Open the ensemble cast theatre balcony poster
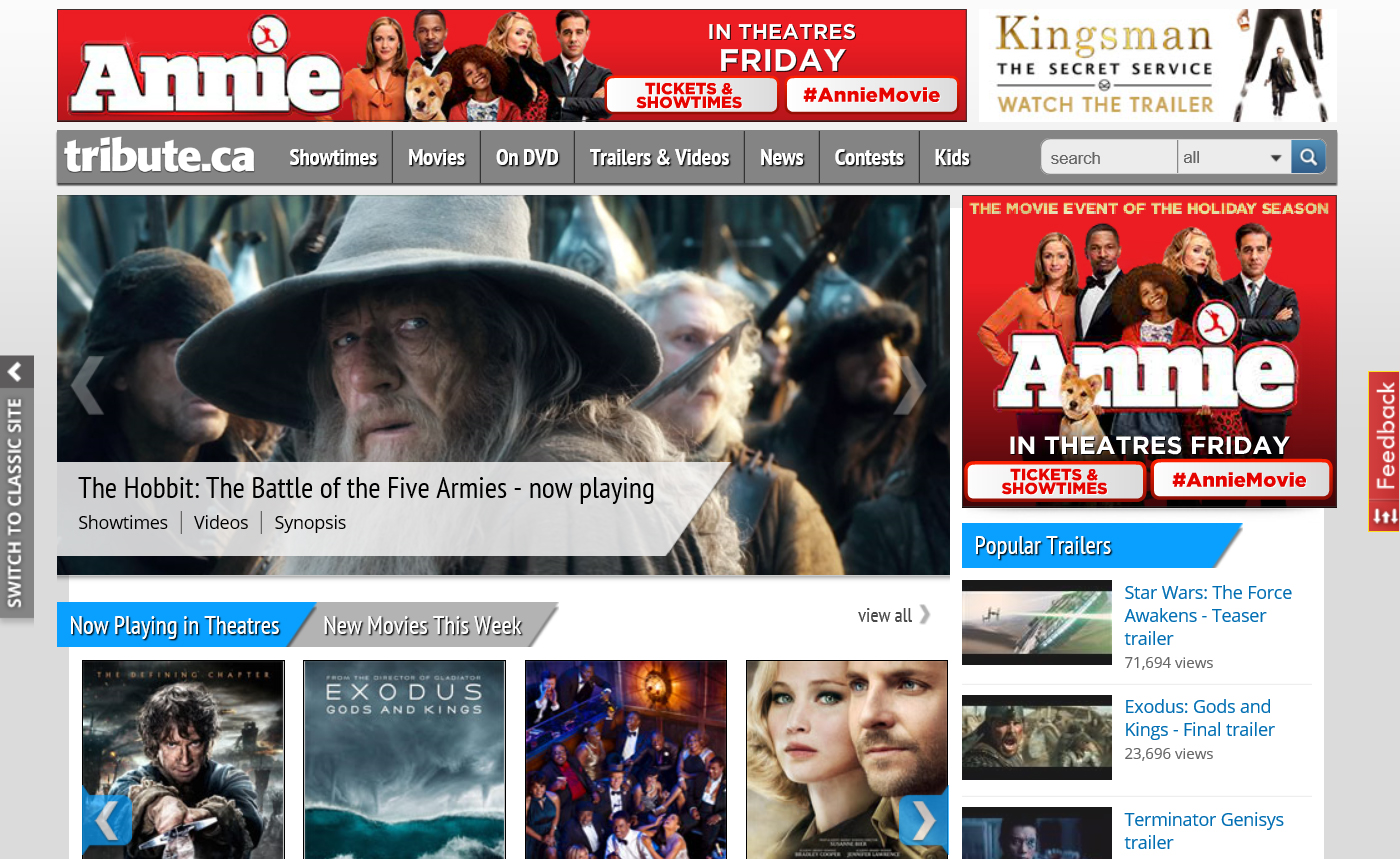1400x859 pixels. tap(626, 760)
